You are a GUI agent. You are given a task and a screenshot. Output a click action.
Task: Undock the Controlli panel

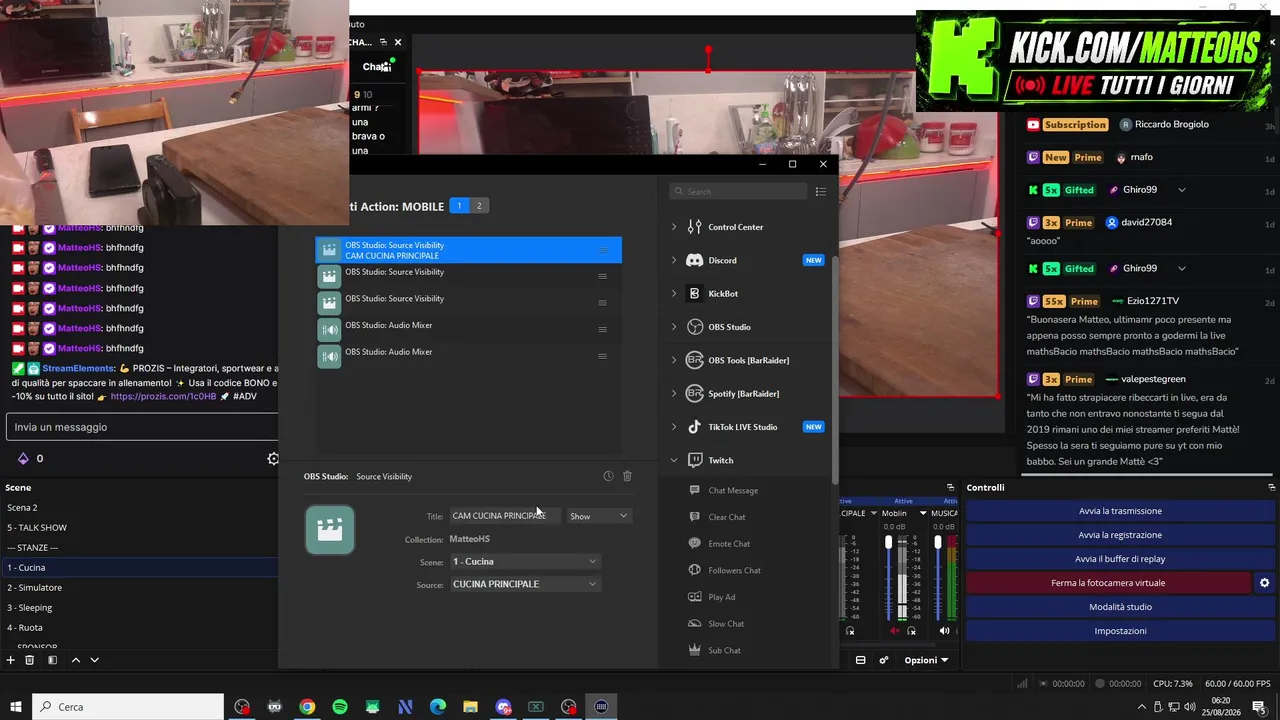pos(1270,487)
